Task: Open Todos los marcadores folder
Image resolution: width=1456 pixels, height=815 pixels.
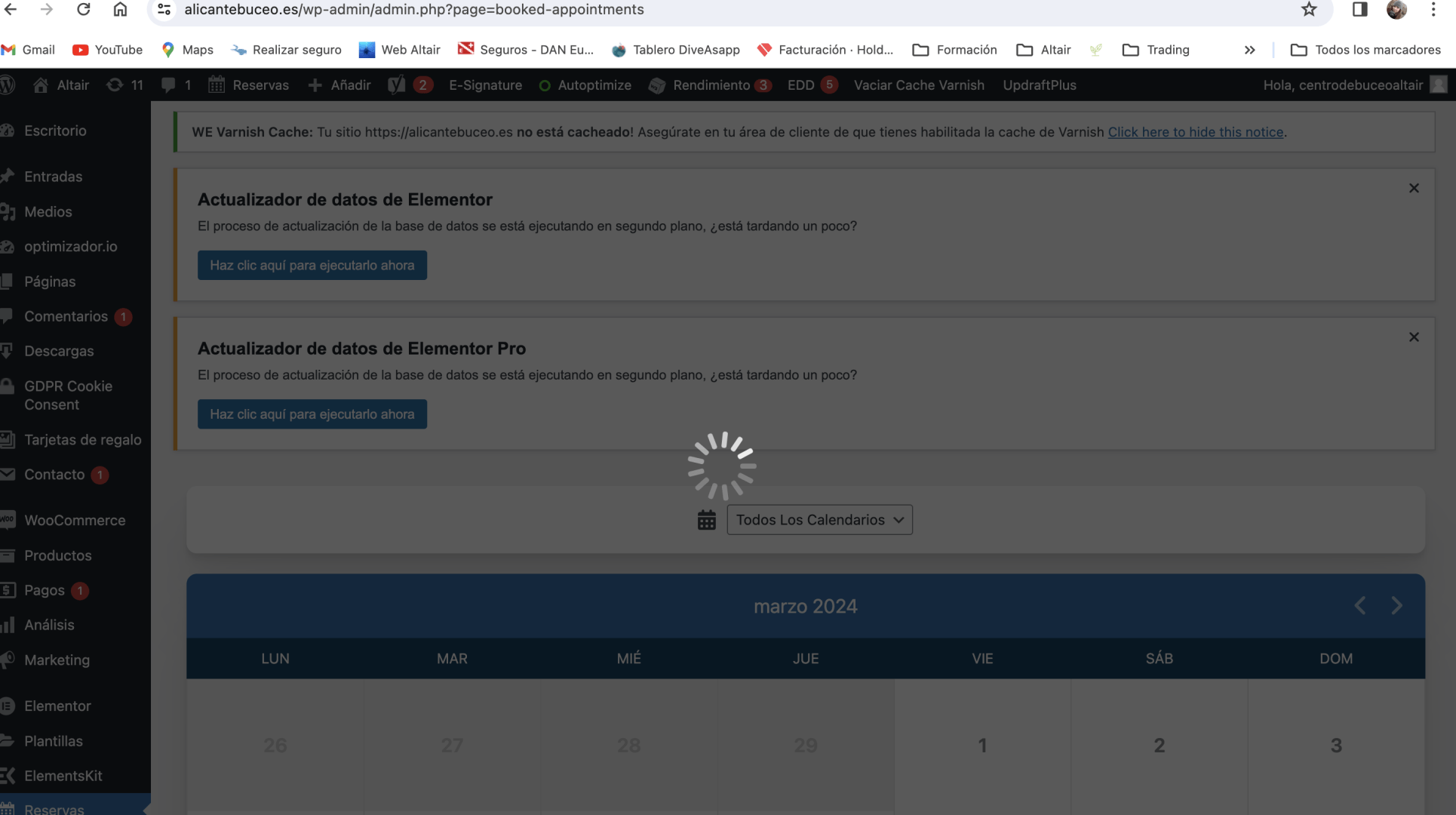Action: click(1365, 50)
